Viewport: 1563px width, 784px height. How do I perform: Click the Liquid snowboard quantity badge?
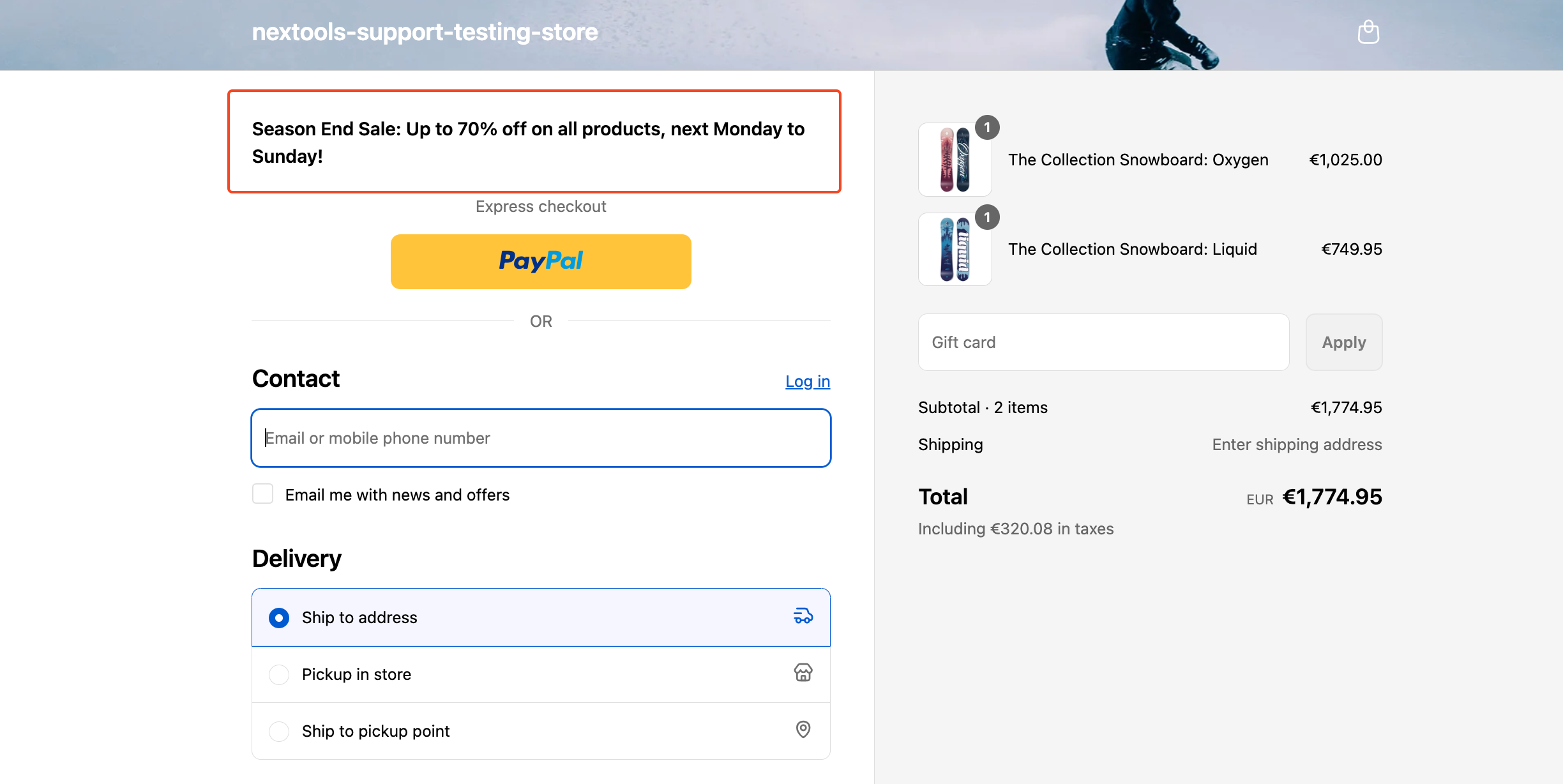[987, 218]
